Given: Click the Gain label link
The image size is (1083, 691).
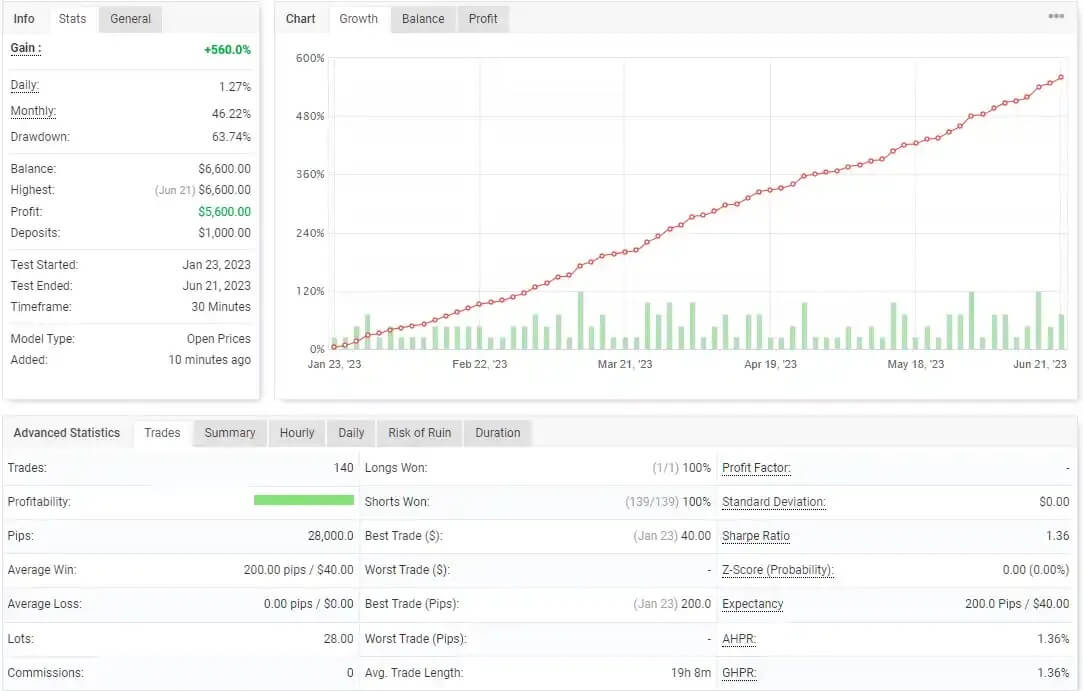Looking at the screenshot, I should point(26,48).
